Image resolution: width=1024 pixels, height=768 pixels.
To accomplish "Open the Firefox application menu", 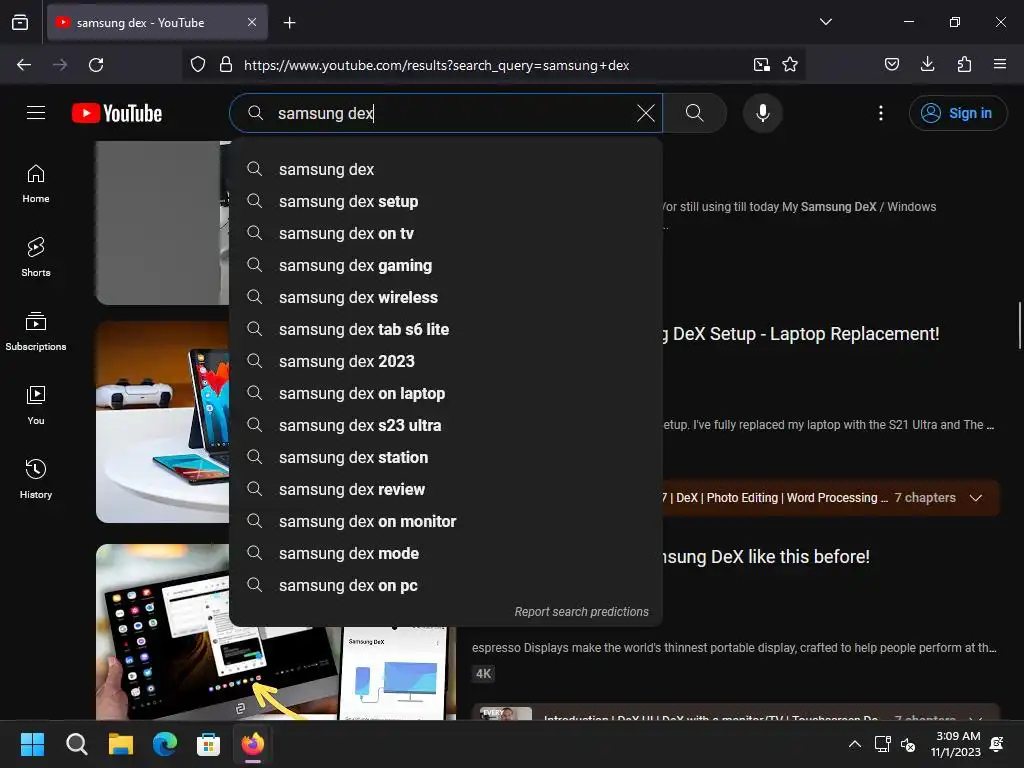I will tap(1000, 64).
